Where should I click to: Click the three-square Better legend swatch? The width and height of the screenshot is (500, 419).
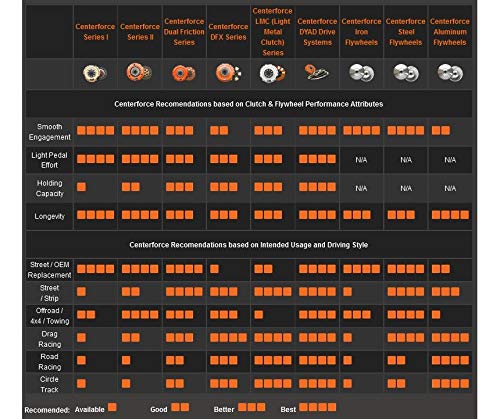(252, 407)
